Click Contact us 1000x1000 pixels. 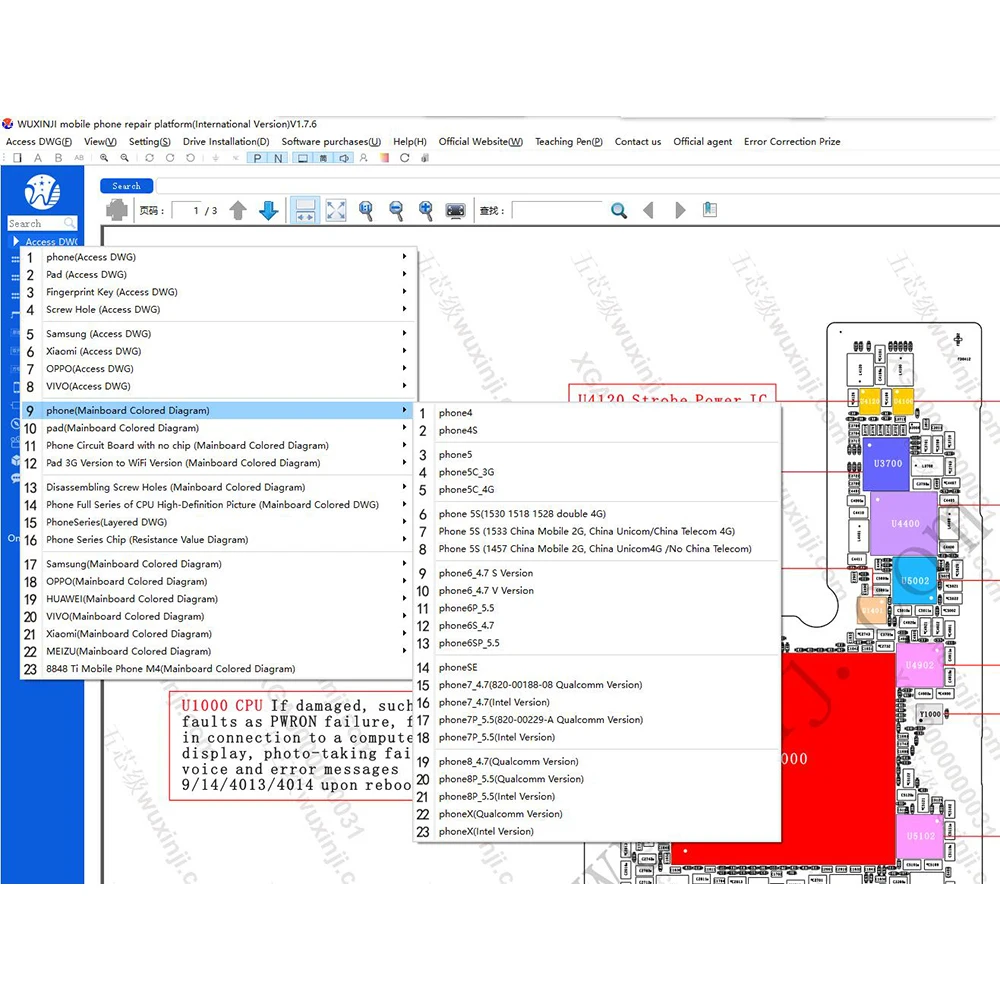[638, 142]
